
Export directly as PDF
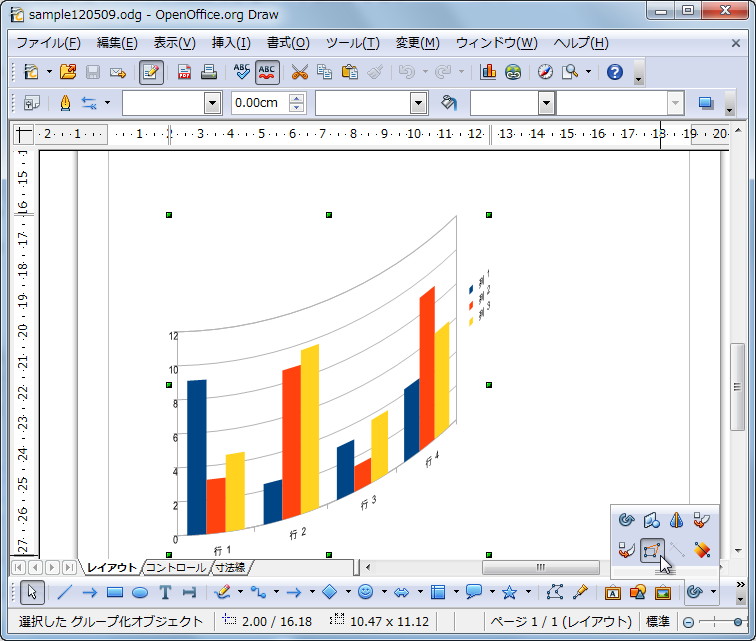coord(184,72)
